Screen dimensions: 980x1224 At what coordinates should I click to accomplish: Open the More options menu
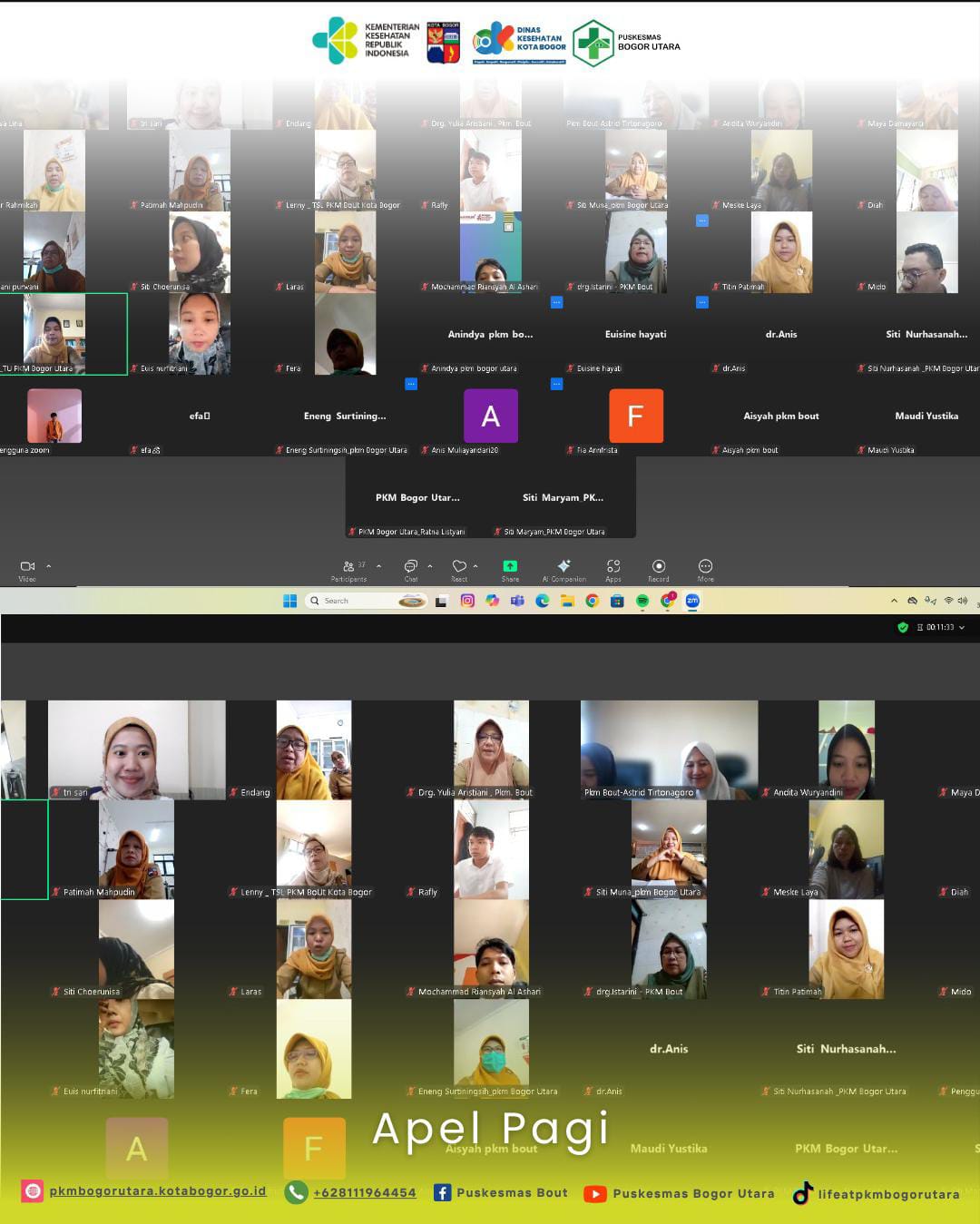pyautogui.click(x=705, y=569)
